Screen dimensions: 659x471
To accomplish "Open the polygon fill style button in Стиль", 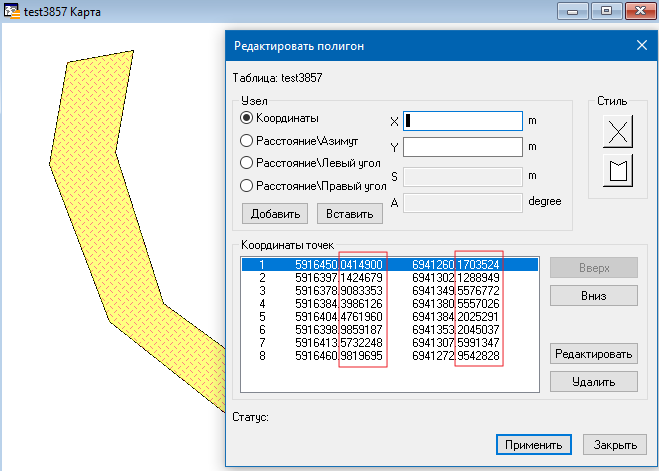I will tap(618, 171).
